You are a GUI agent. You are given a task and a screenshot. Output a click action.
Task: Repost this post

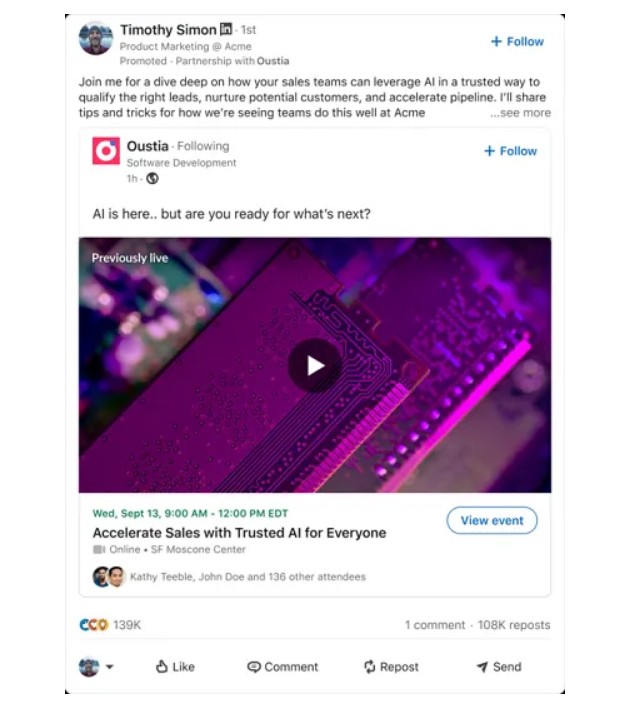click(391, 667)
